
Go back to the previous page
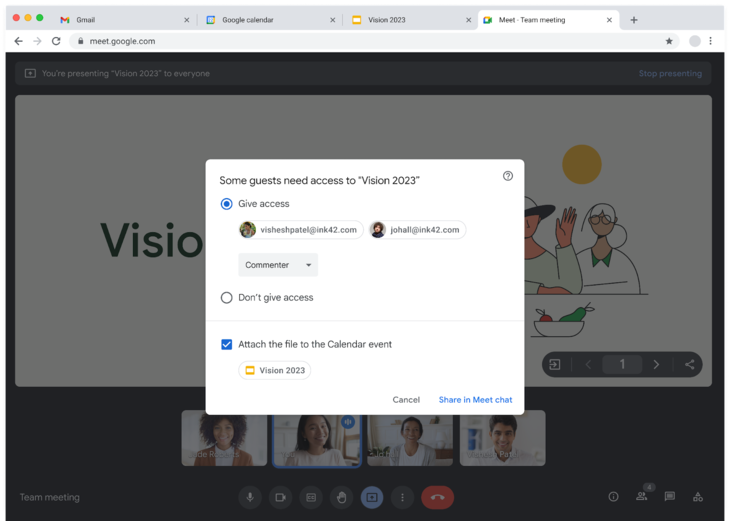click(19, 41)
